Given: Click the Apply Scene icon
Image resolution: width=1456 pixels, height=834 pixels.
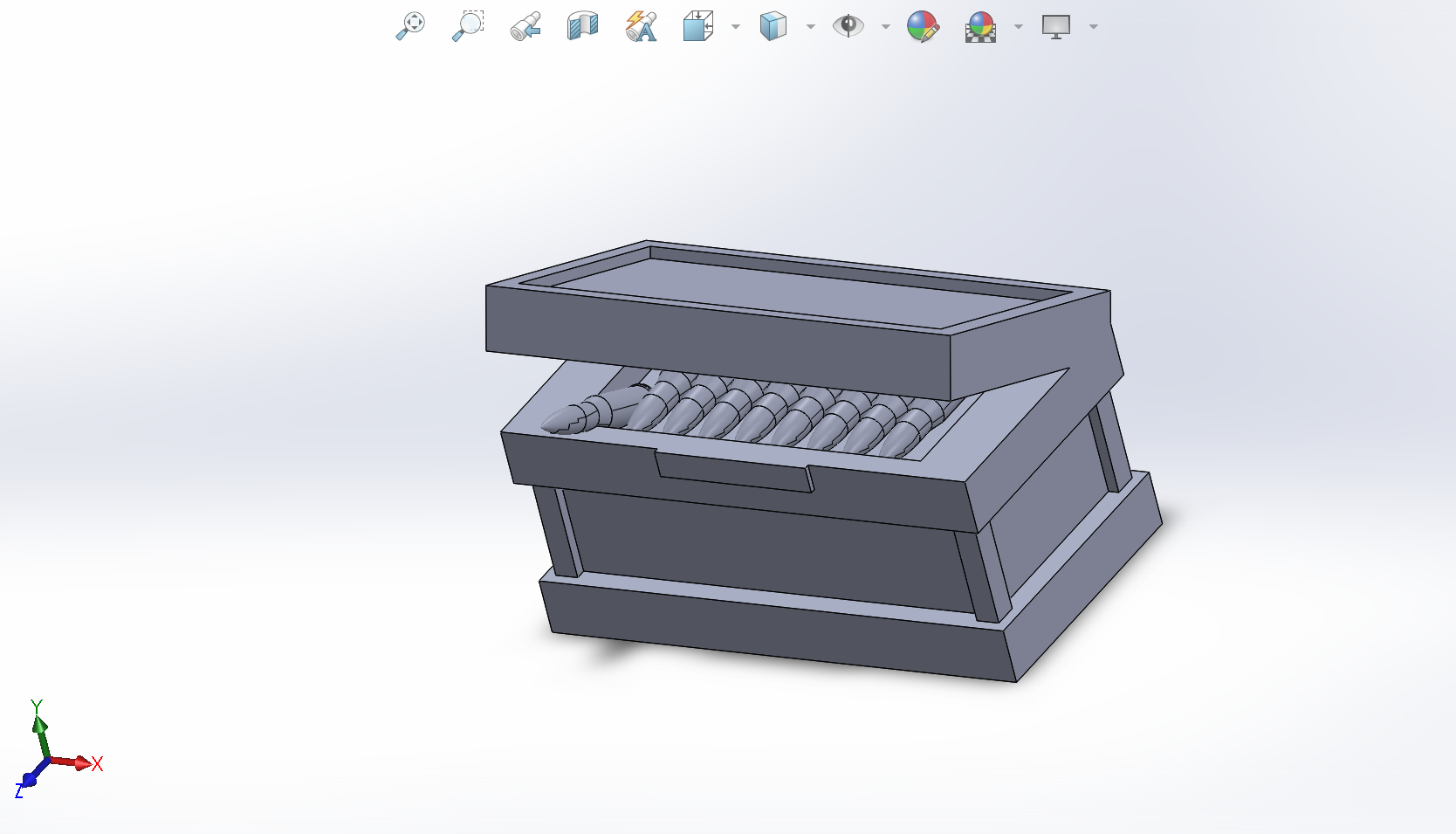Looking at the screenshot, I should 981,25.
